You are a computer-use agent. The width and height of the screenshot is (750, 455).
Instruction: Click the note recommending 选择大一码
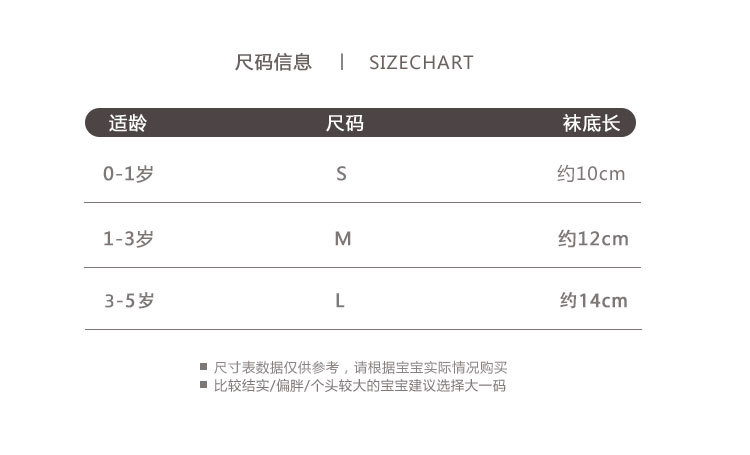point(360,386)
